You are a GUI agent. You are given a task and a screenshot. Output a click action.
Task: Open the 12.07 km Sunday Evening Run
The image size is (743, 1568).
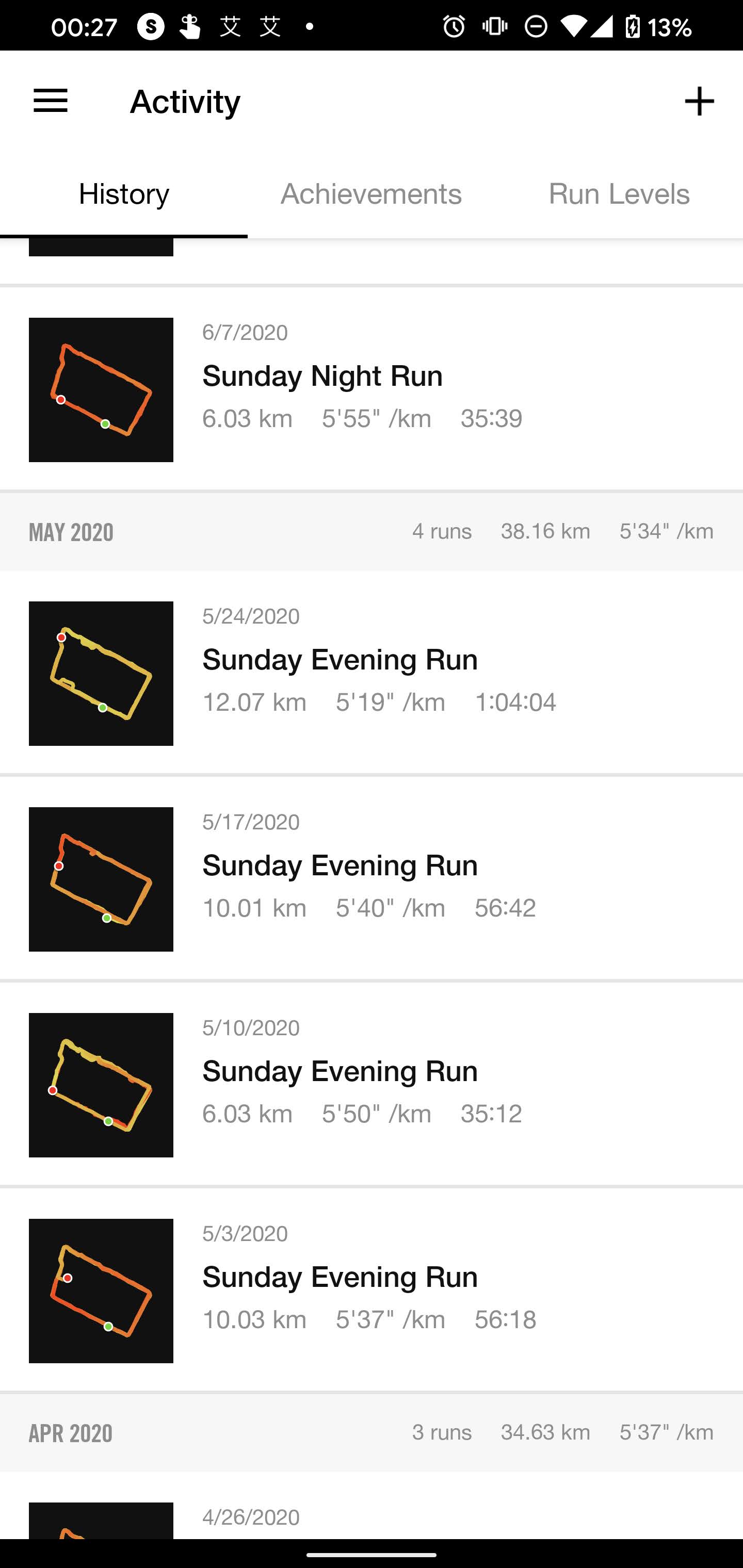point(340,660)
